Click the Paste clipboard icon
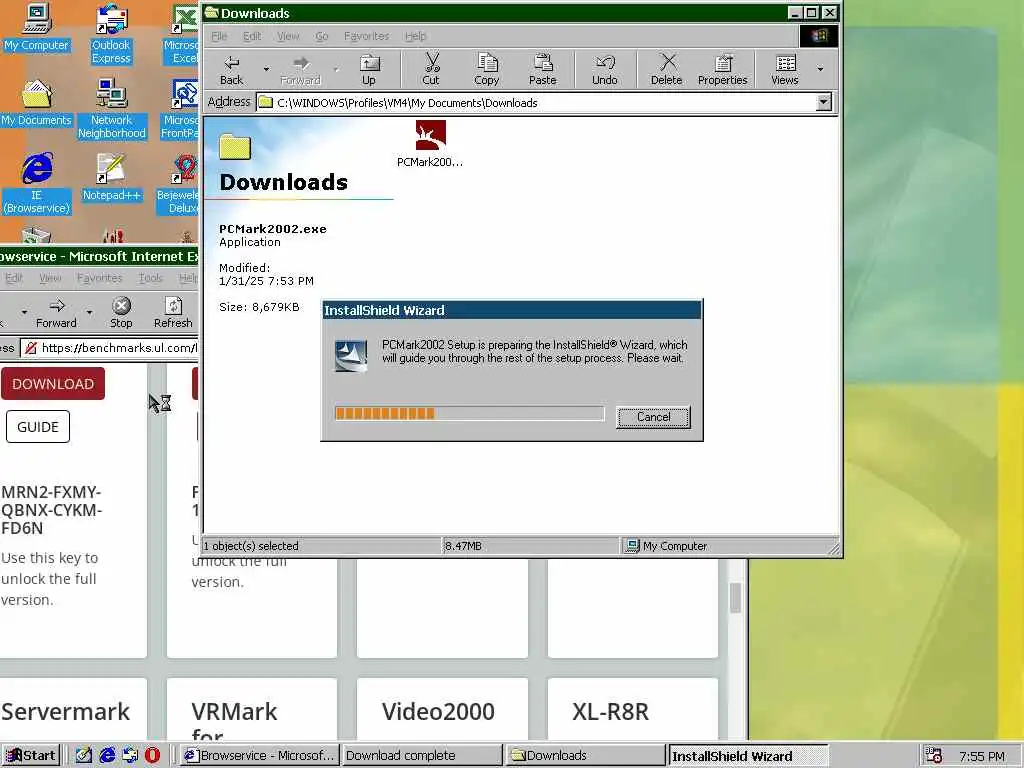Screen dimensions: 1024x768 (x=542, y=69)
